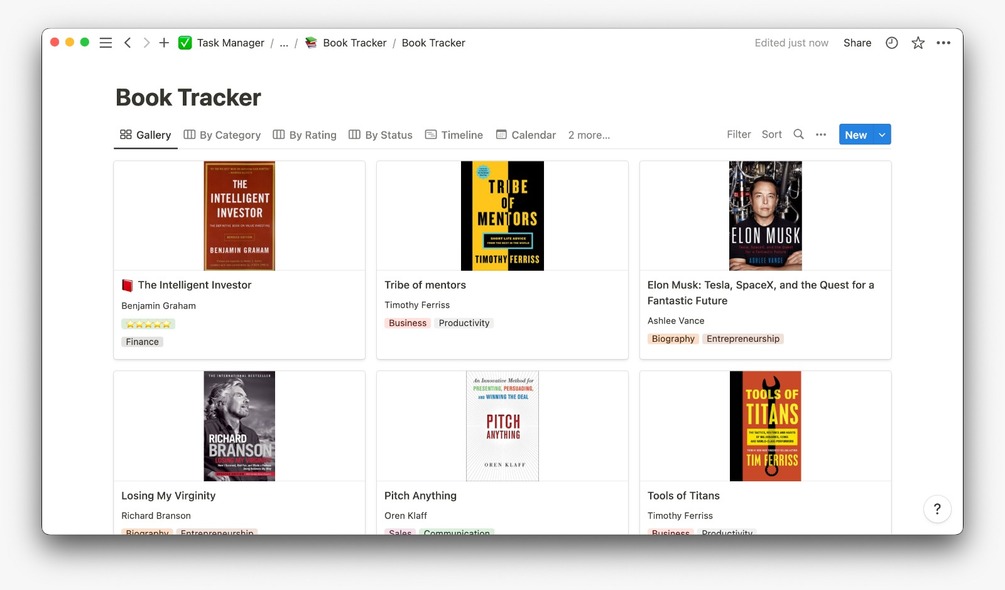Click the Book Tracker books stack icon
The image size is (1005, 590).
point(311,43)
